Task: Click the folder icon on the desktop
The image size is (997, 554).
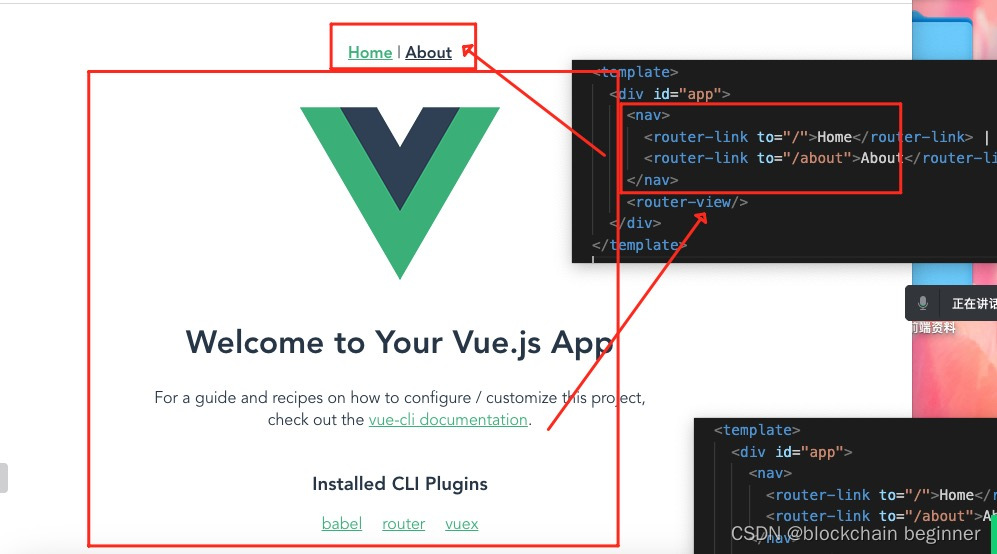Action: click(942, 38)
